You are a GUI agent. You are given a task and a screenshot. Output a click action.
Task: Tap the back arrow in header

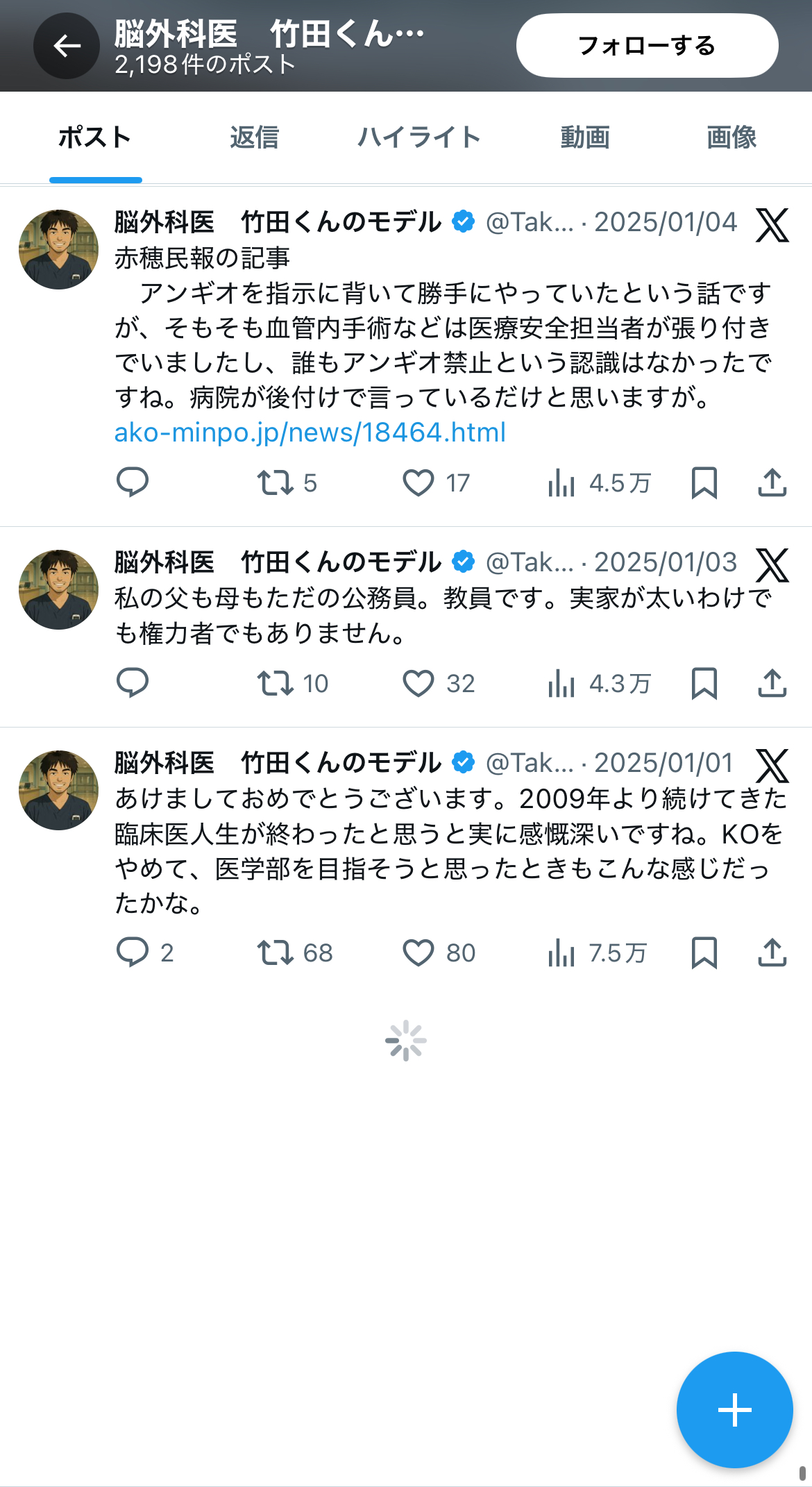pyautogui.click(x=67, y=47)
